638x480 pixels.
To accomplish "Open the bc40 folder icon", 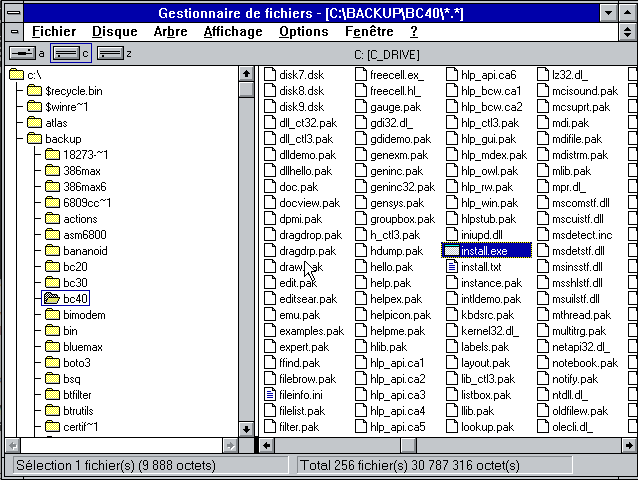I will 52,299.
